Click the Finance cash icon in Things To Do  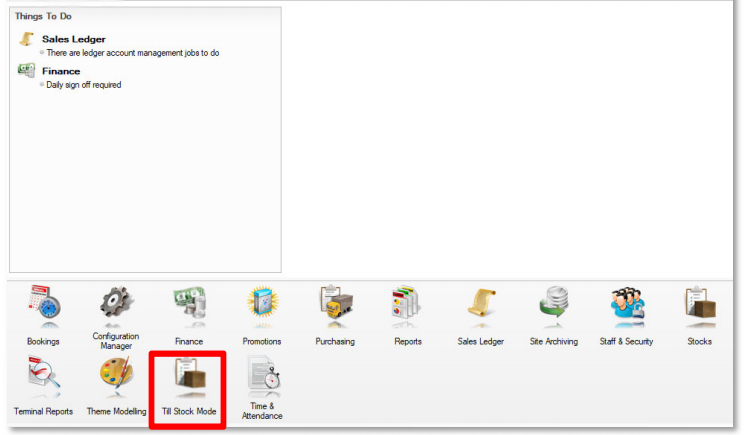point(27,70)
